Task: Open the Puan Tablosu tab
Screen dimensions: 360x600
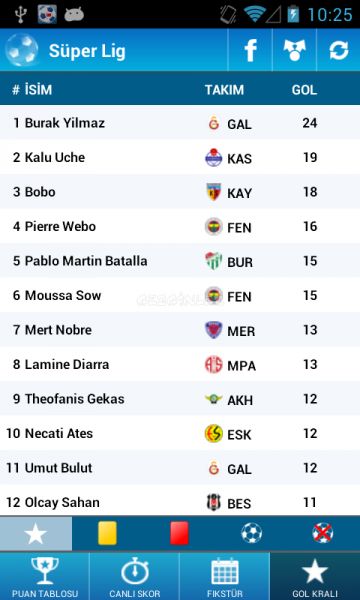Action: point(45,576)
